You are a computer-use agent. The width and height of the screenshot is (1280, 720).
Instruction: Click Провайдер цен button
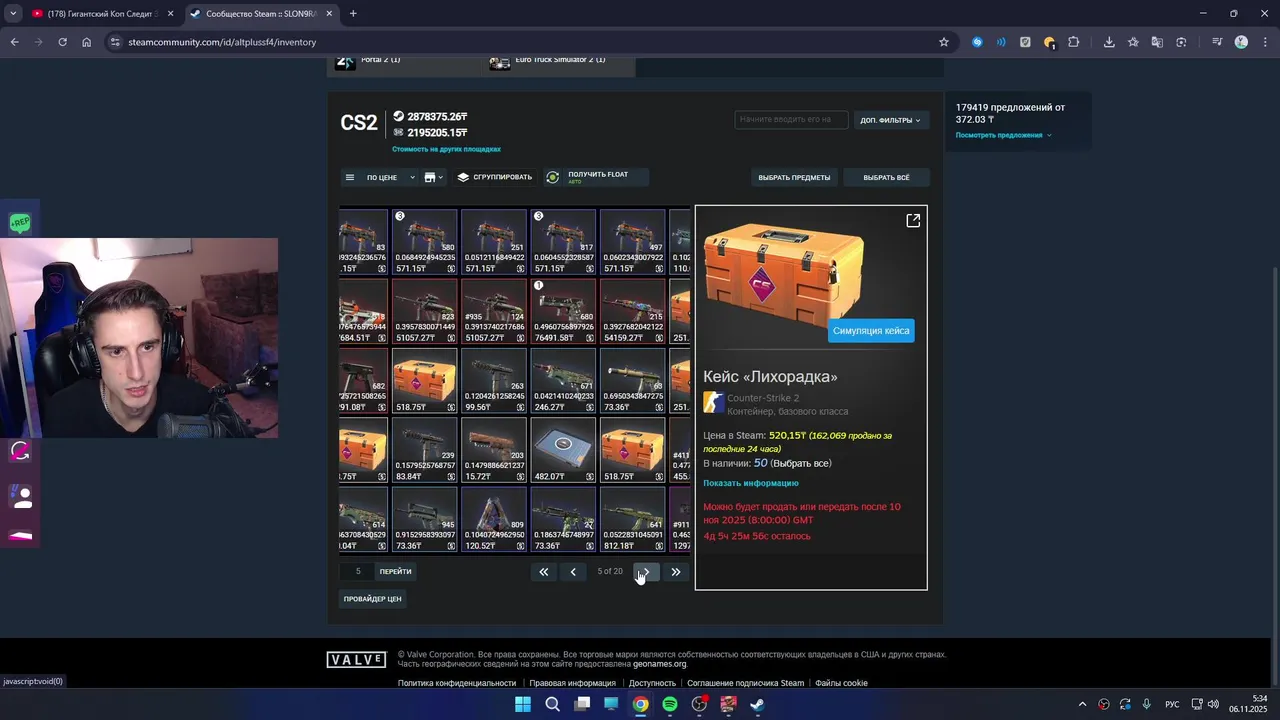click(372, 599)
